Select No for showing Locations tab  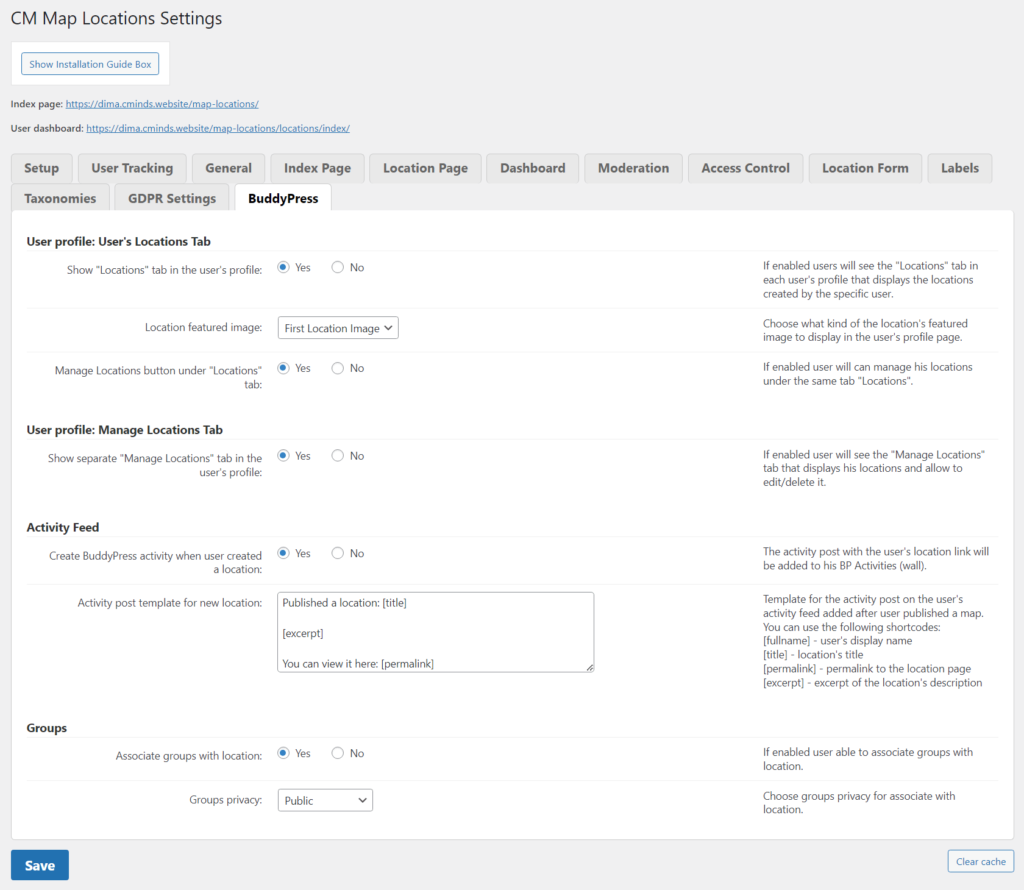click(x=338, y=268)
